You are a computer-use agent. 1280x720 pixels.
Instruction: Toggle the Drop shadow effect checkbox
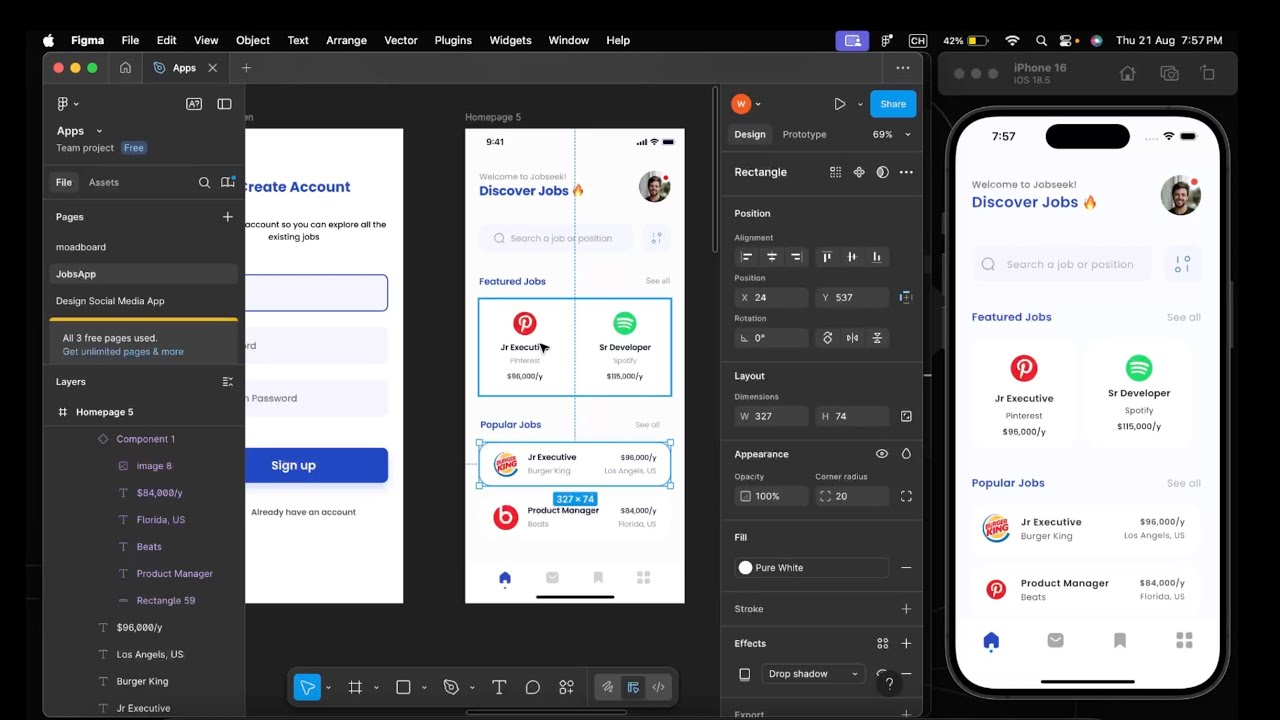tap(744, 674)
